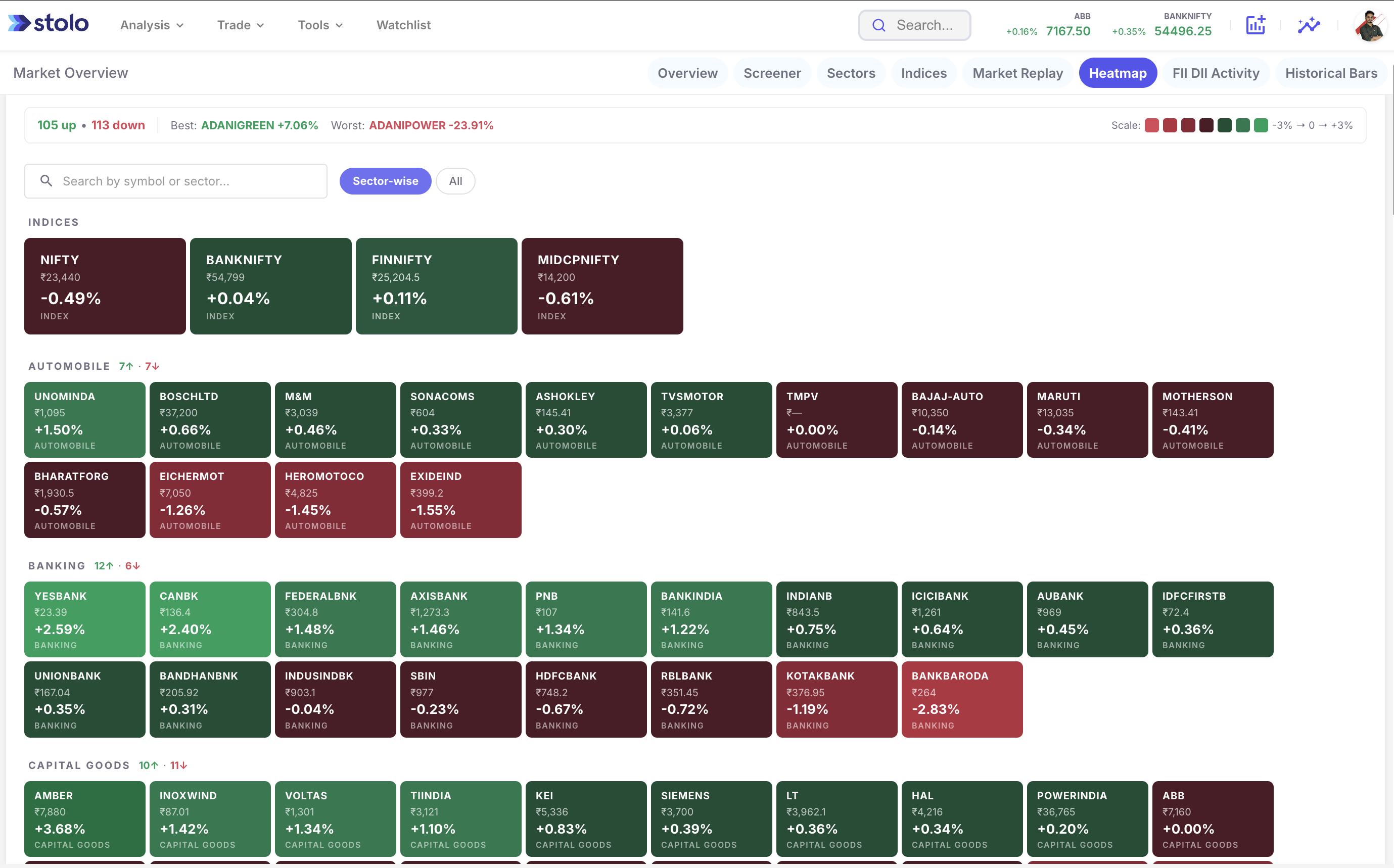The image size is (1394, 868).
Task: Click the magnifier icon in top search
Action: 878,25
